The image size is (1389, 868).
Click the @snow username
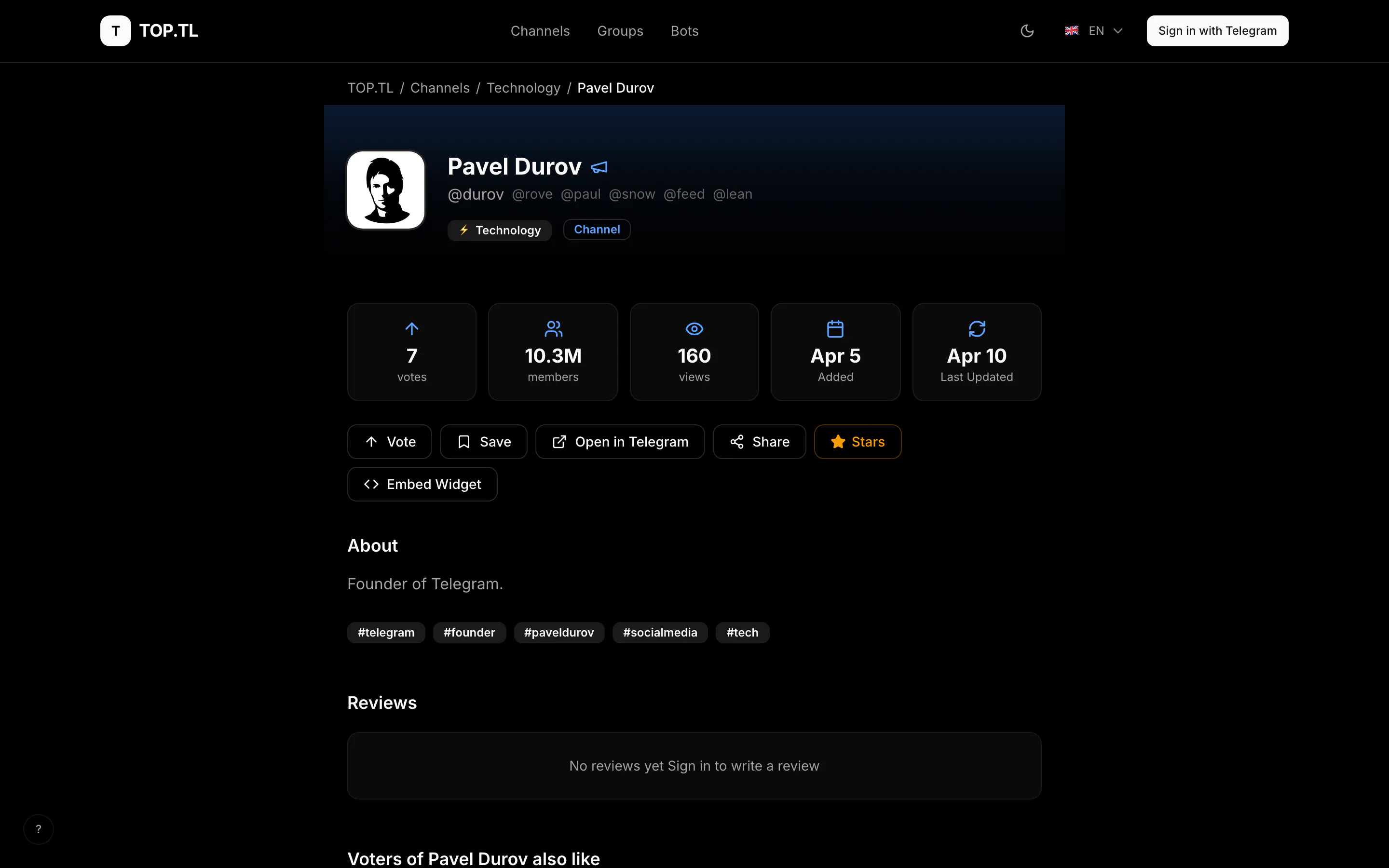632,195
